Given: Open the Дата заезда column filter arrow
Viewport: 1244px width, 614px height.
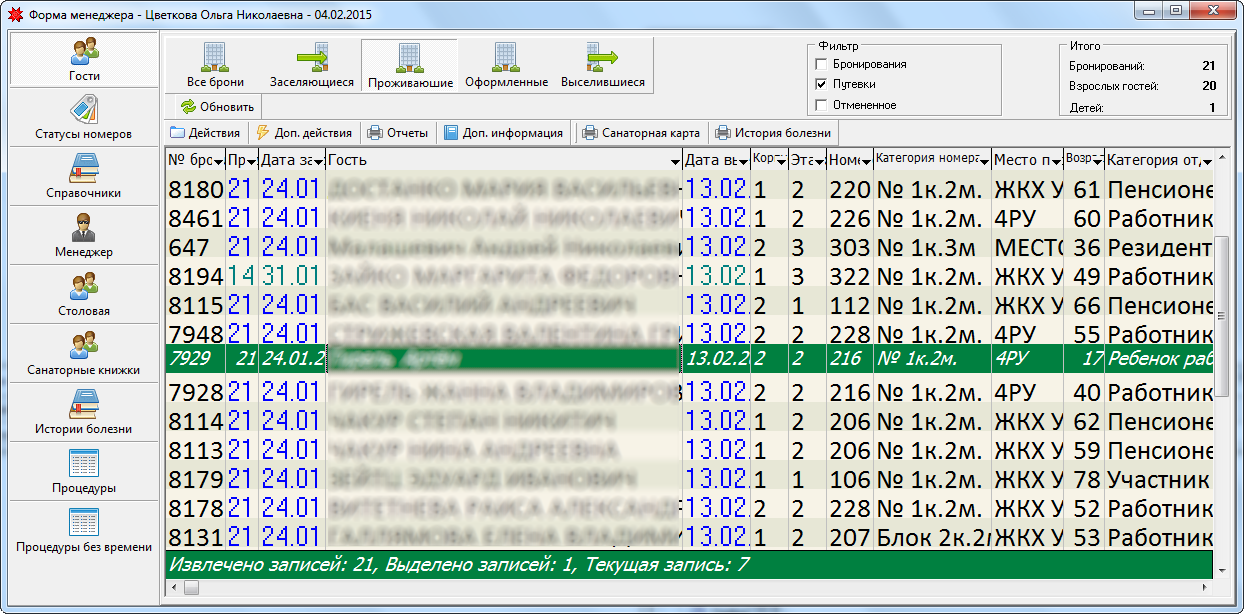Looking at the screenshot, I should click(318, 161).
